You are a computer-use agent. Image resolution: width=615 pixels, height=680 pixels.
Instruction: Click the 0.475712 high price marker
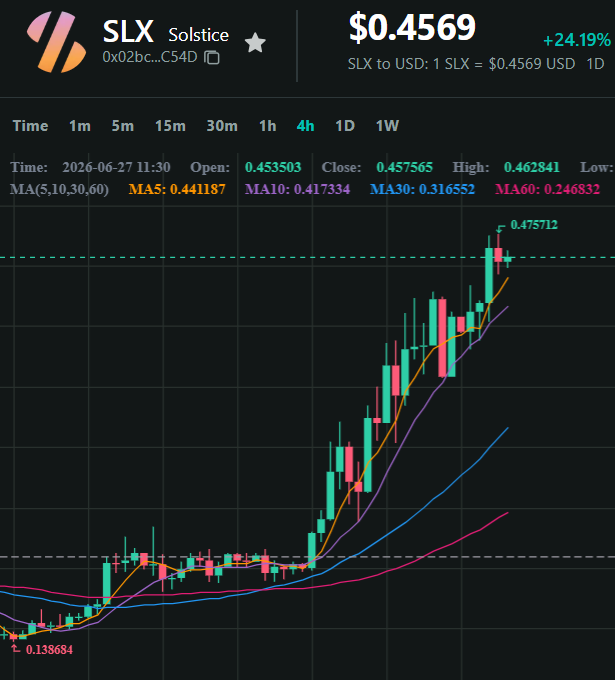click(x=534, y=225)
